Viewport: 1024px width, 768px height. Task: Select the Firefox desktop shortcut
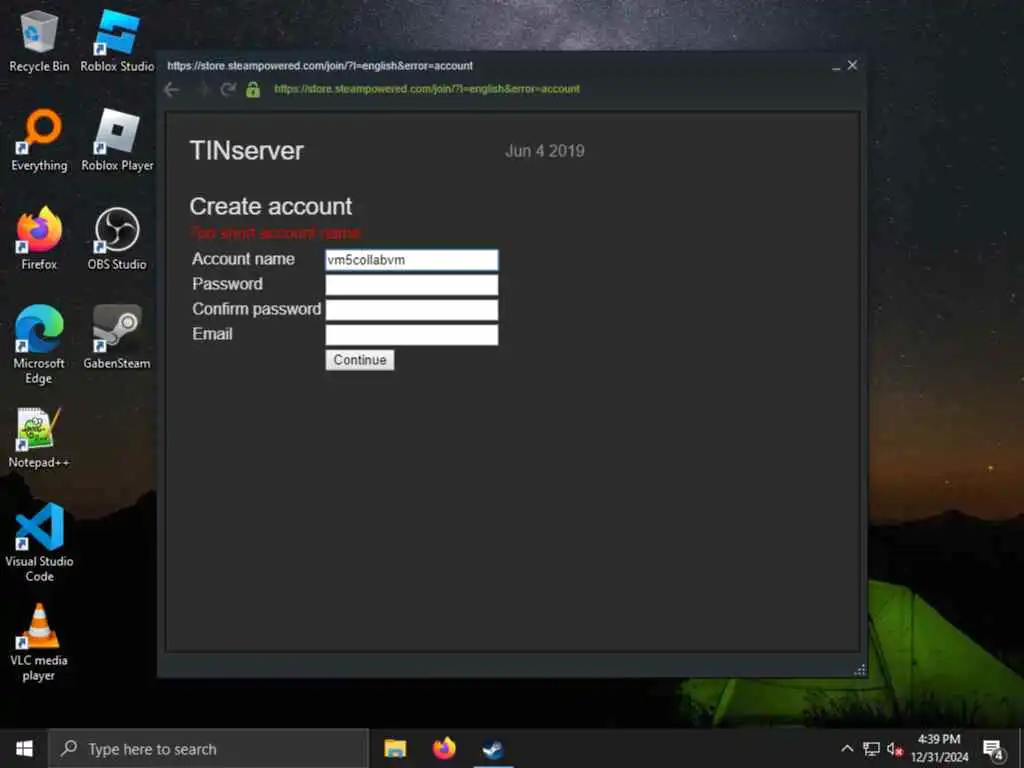pos(39,238)
